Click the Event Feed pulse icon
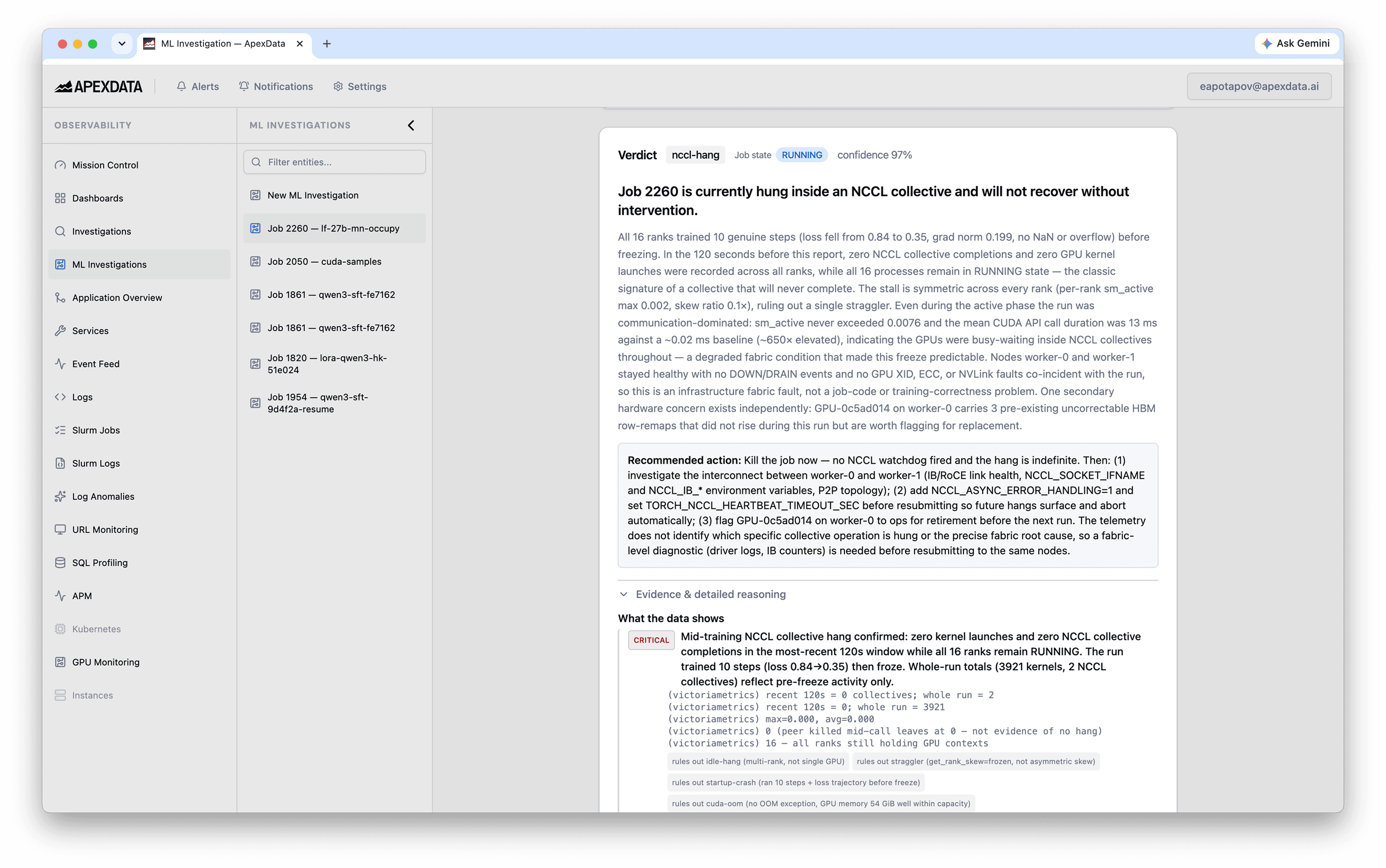 tap(60, 364)
